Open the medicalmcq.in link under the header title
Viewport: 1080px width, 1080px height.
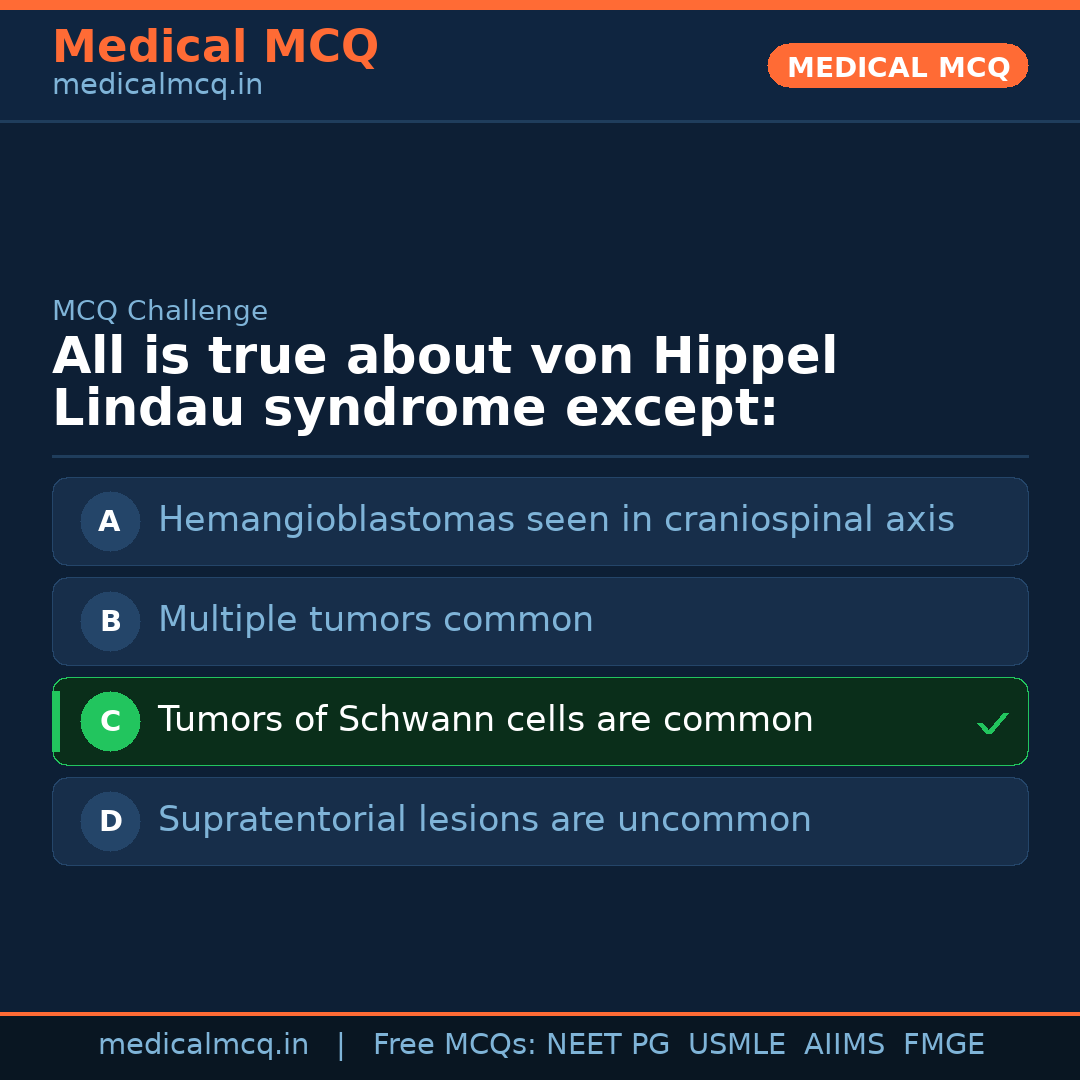(157, 86)
